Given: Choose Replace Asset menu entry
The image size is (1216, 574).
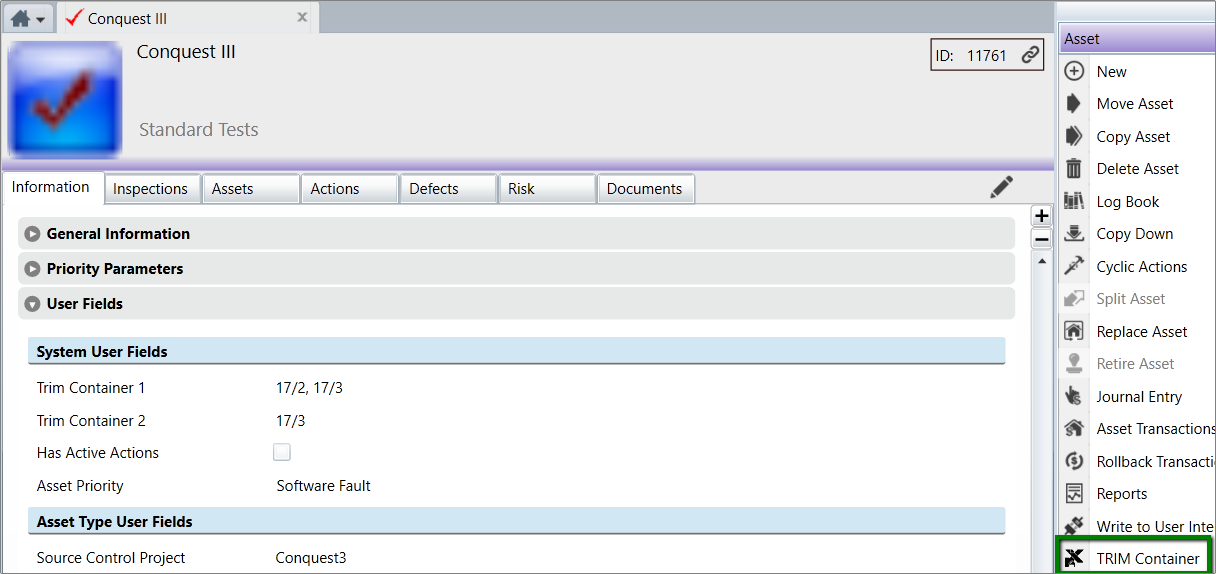Looking at the screenshot, I should (1142, 332).
